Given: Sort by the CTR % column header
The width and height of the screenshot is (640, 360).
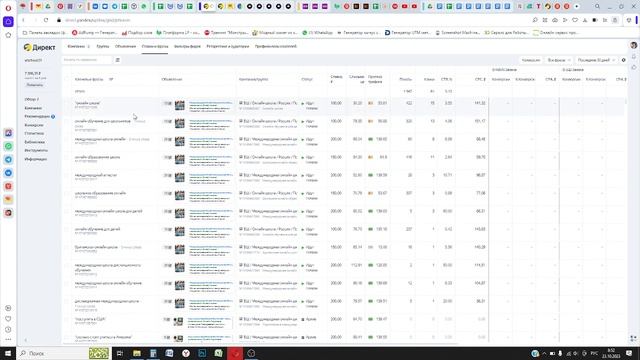Looking at the screenshot, I should point(446,79).
